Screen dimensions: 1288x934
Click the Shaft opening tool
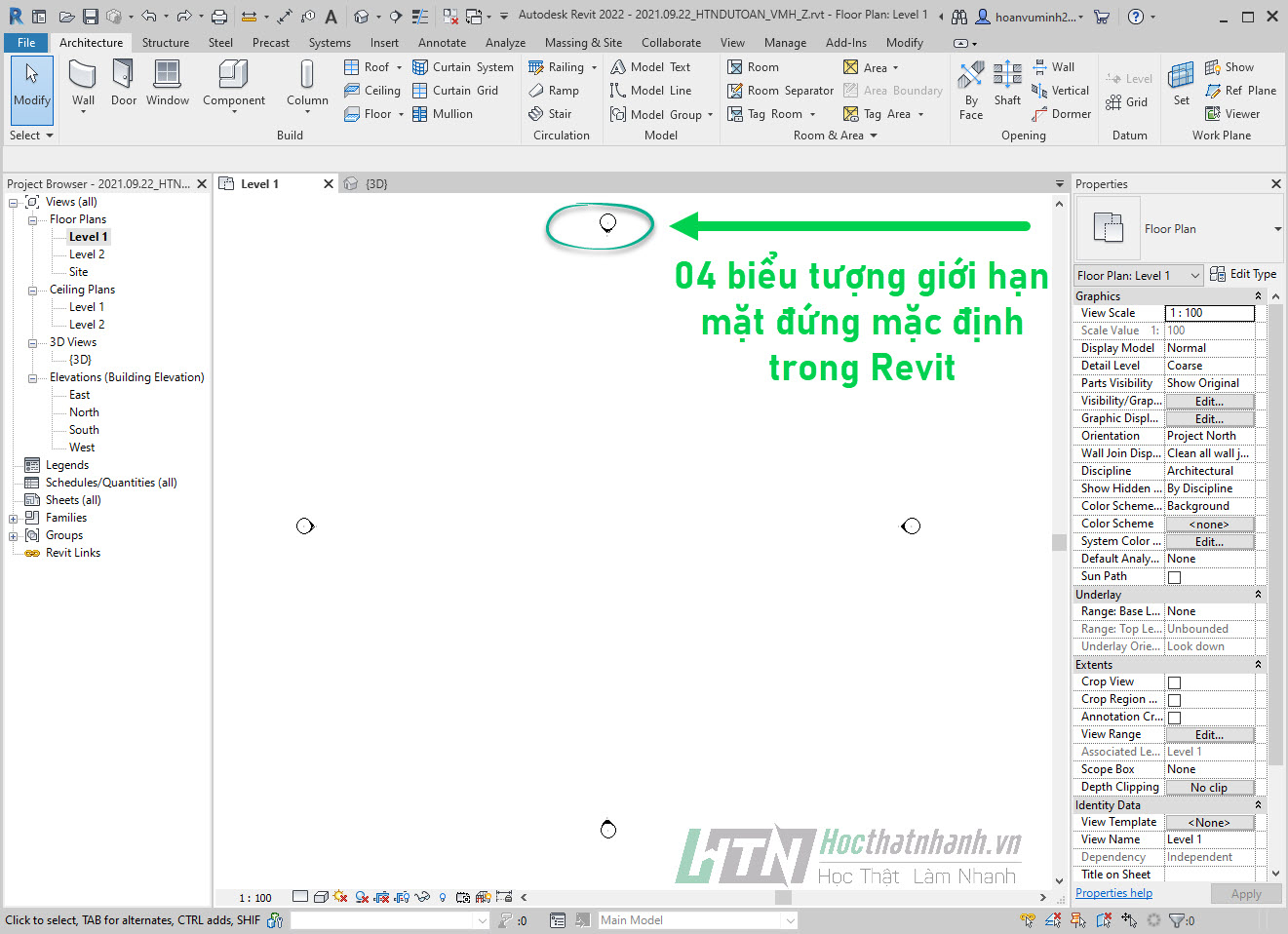coord(1007,84)
